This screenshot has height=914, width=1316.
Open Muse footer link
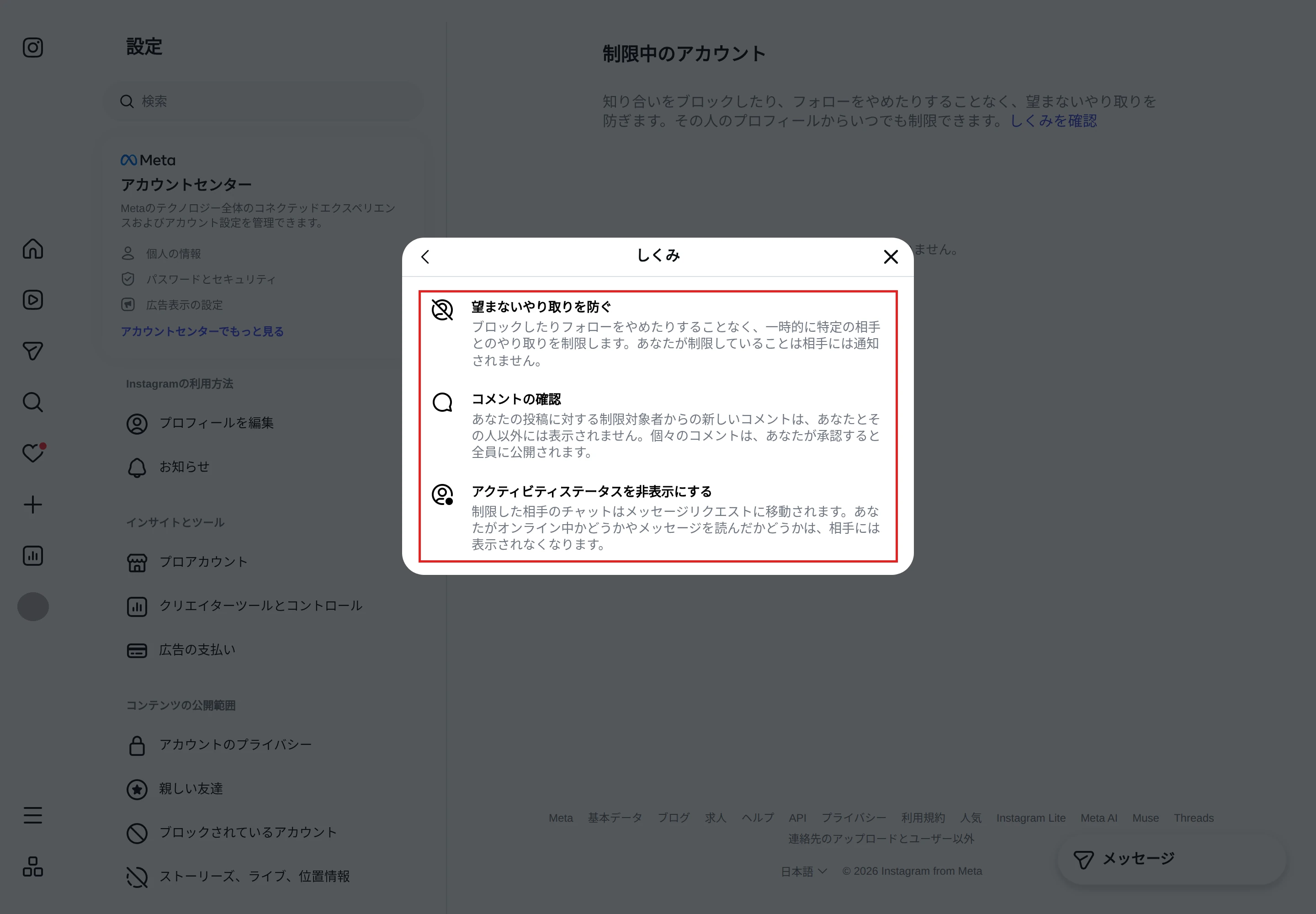coord(1146,818)
